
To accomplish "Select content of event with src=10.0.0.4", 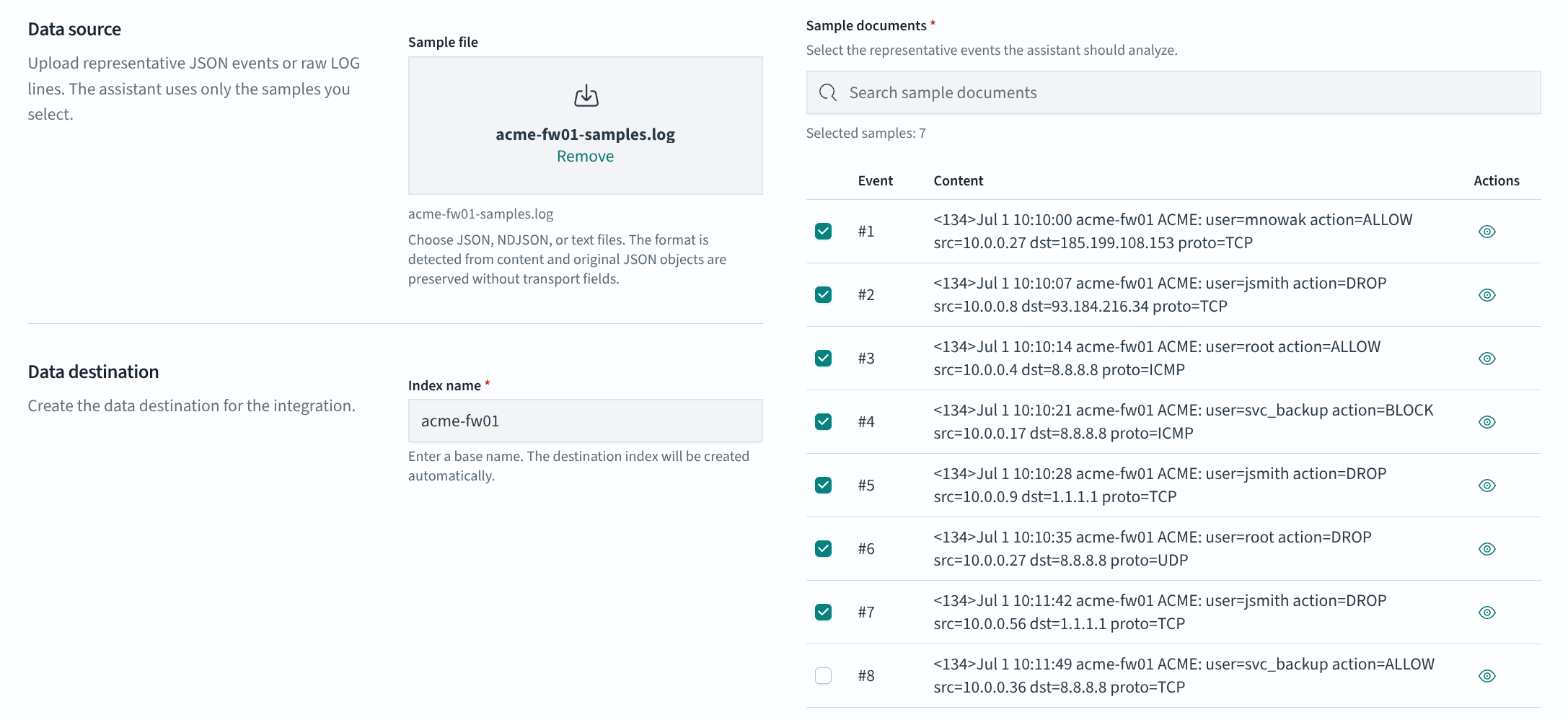I will tap(1157, 358).
